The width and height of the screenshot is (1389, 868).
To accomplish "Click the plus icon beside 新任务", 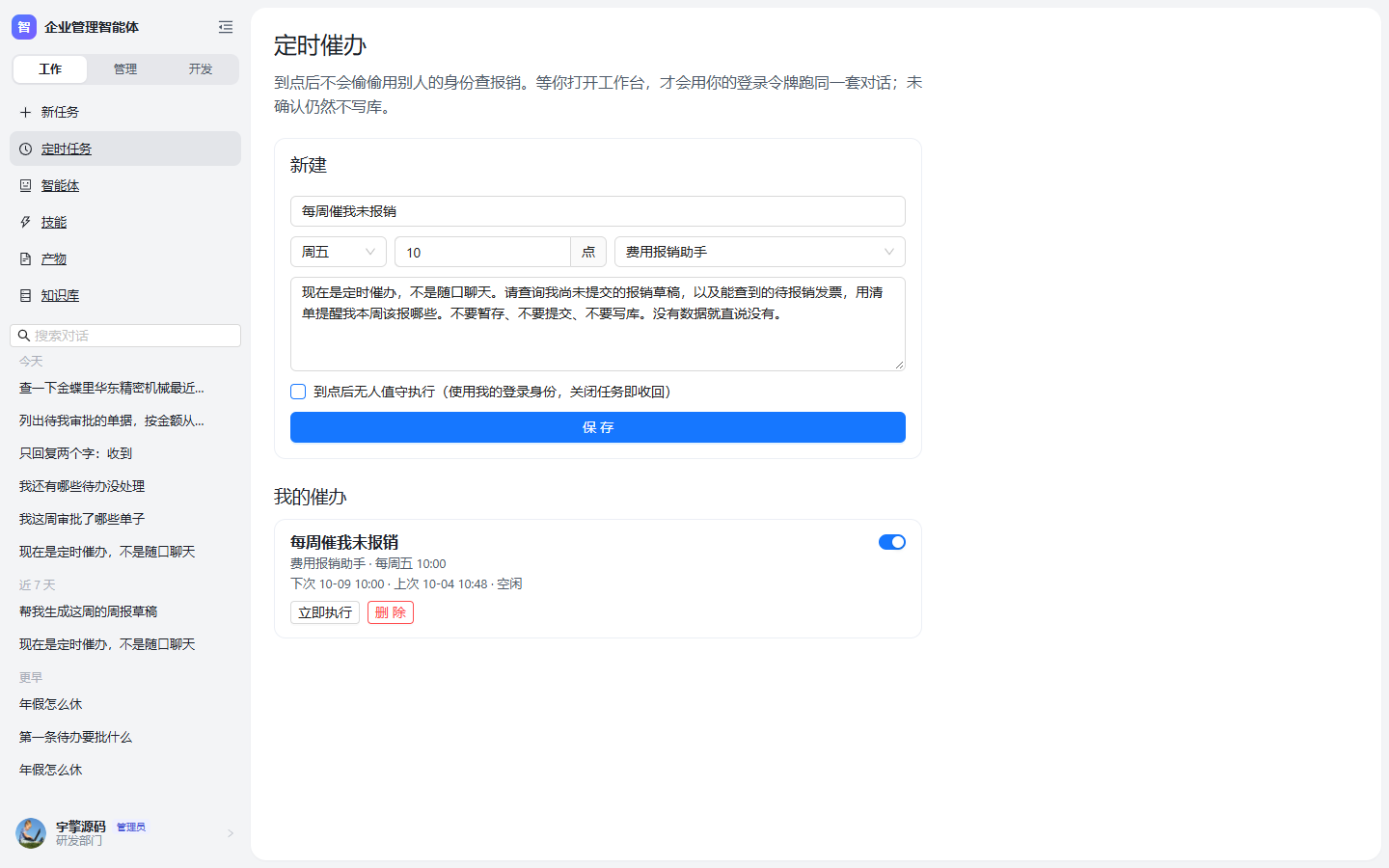I will [26, 112].
